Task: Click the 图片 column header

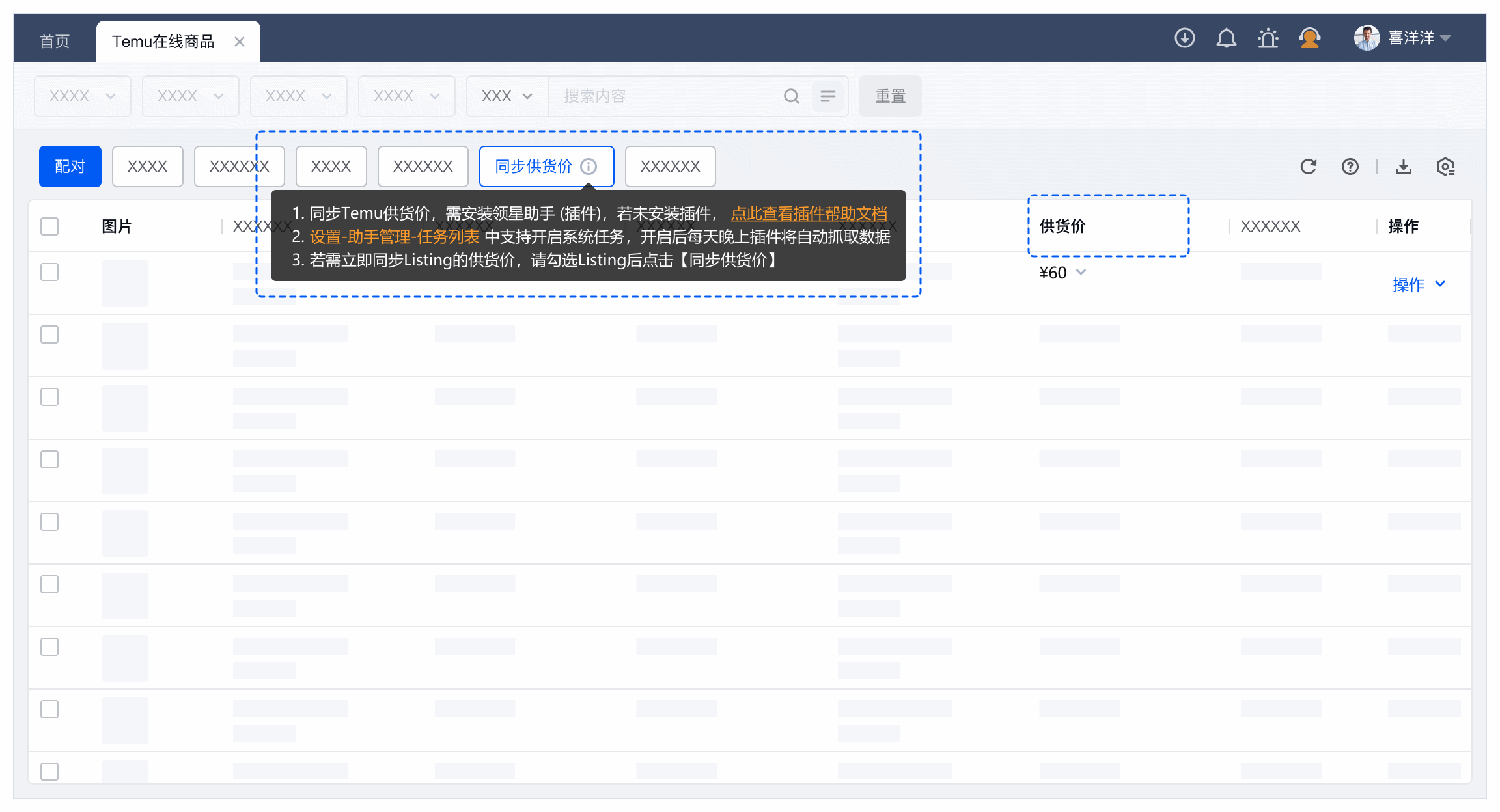Action: click(117, 226)
